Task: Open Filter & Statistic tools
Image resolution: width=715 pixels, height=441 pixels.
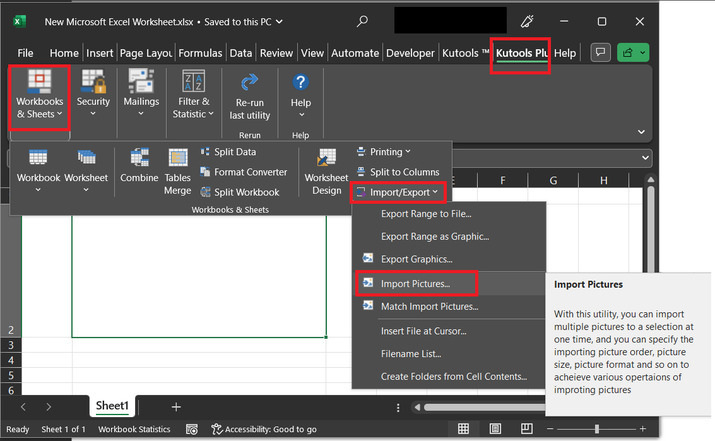Action: [x=193, y=94]
